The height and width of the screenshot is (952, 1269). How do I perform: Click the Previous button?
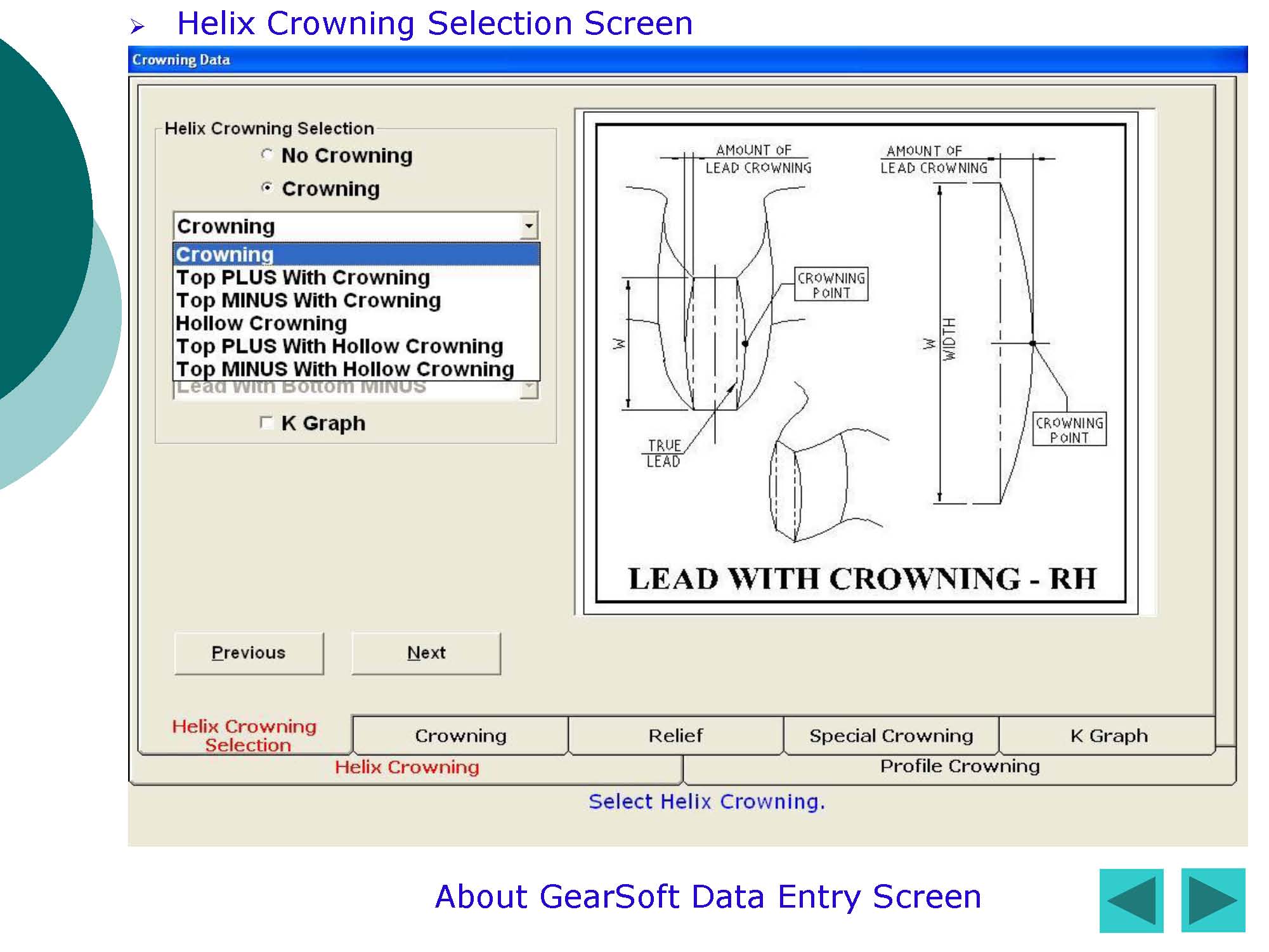249,653
